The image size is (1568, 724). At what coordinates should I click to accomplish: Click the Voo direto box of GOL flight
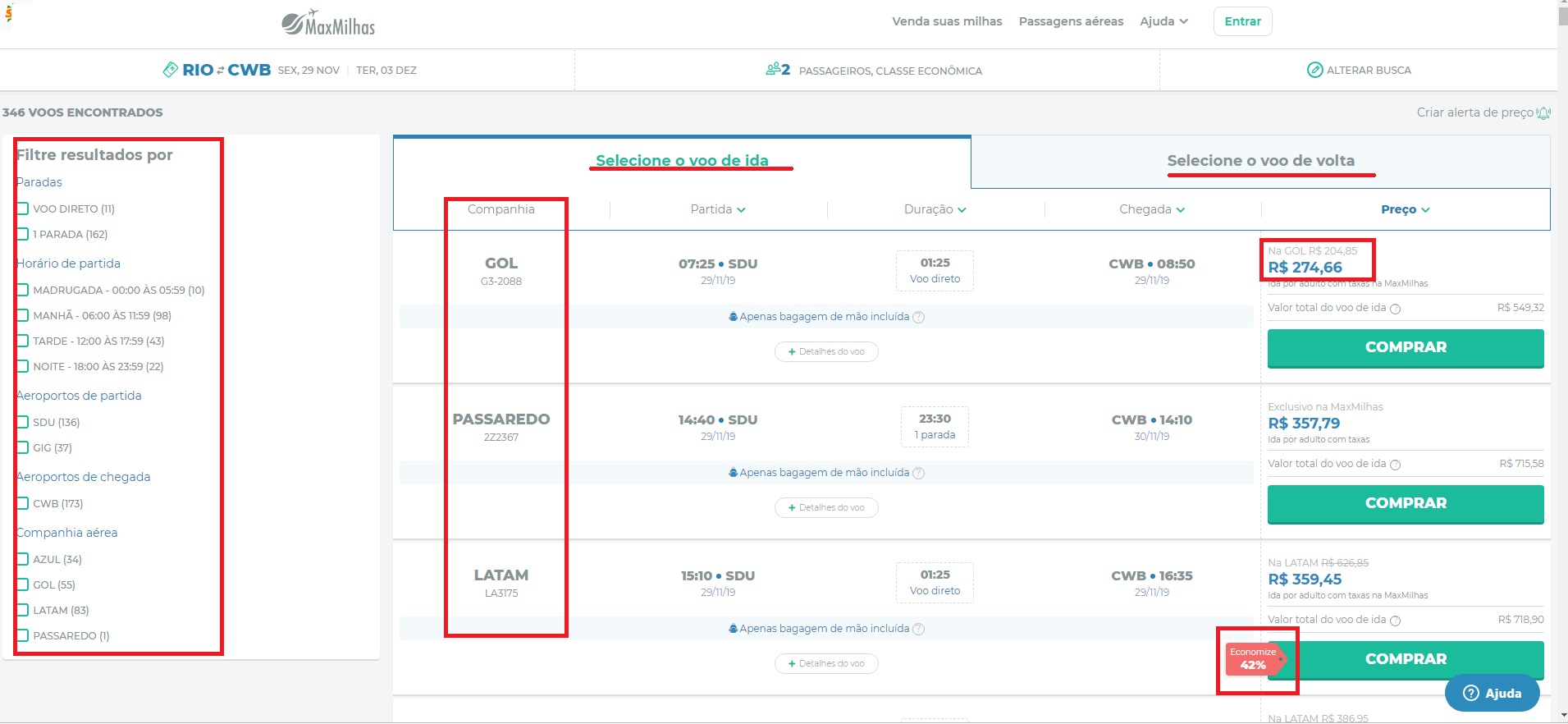(935, 271)
